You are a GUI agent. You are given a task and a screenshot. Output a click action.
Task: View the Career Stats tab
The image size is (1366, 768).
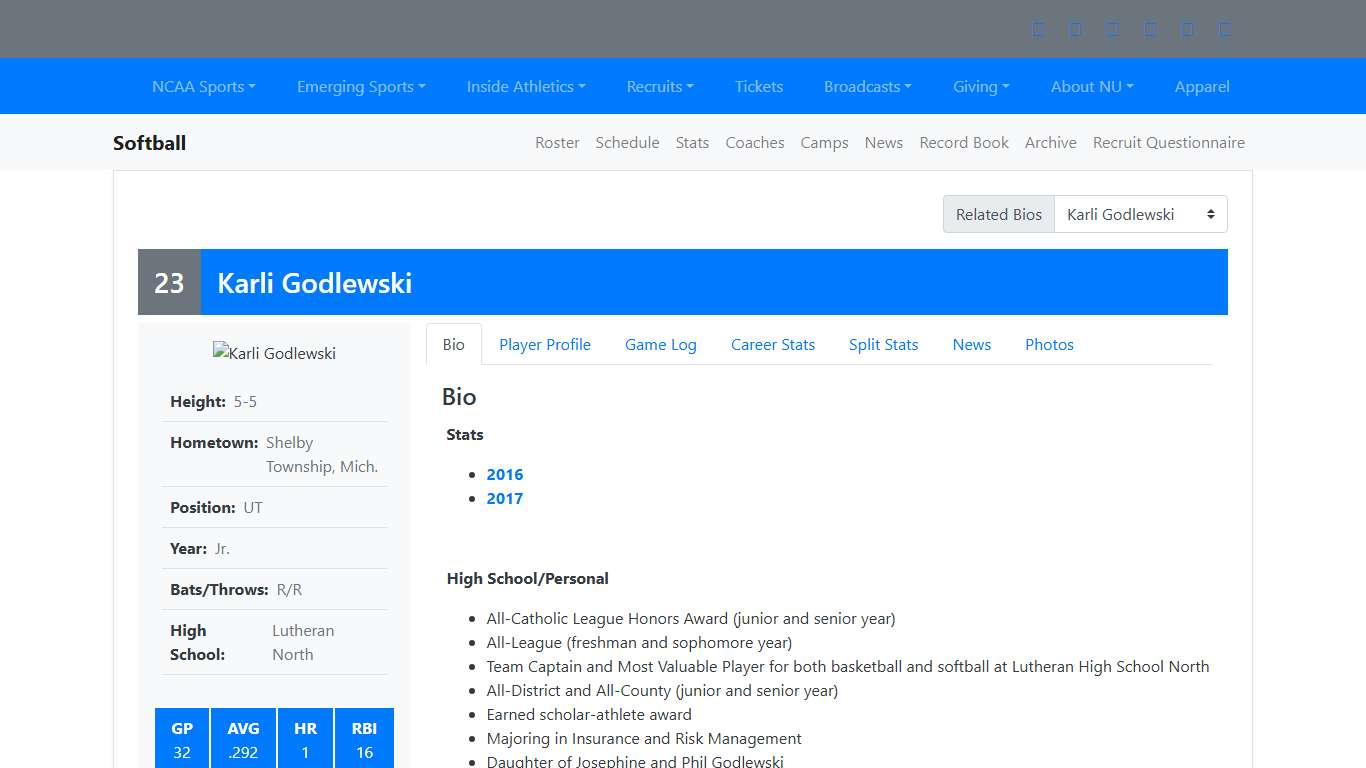[773, 344]
